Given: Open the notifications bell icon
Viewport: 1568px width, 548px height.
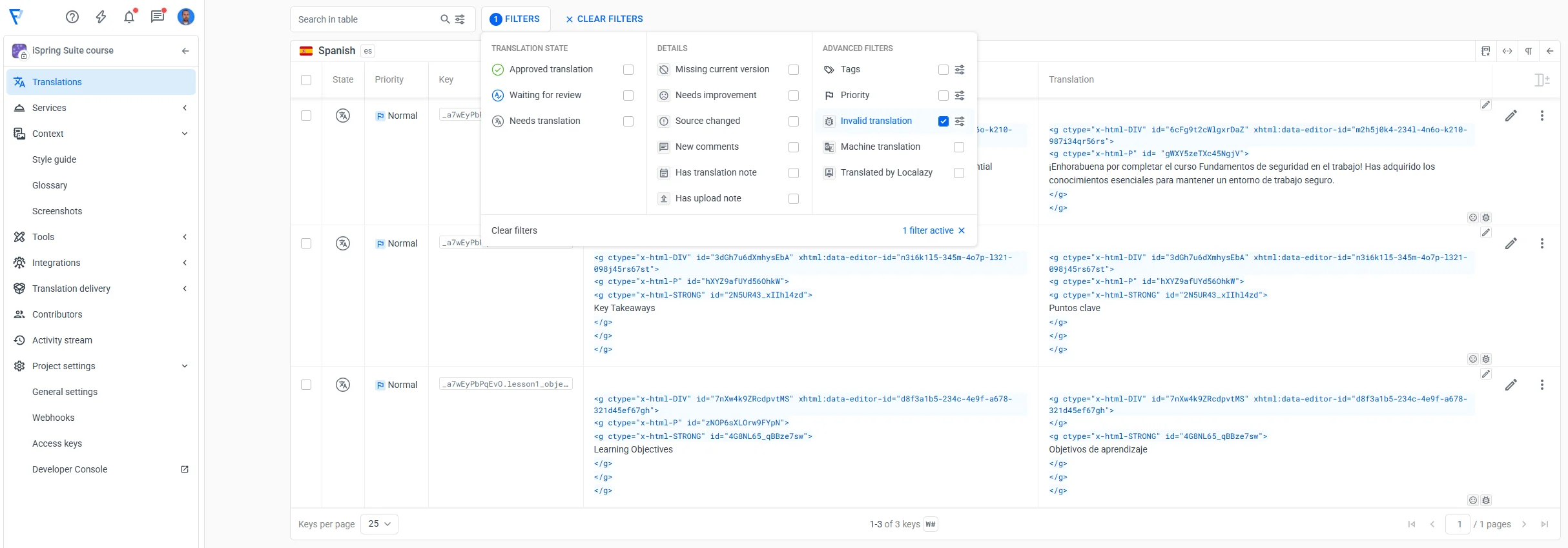Looking at the screenshot, I should point(129,17).
